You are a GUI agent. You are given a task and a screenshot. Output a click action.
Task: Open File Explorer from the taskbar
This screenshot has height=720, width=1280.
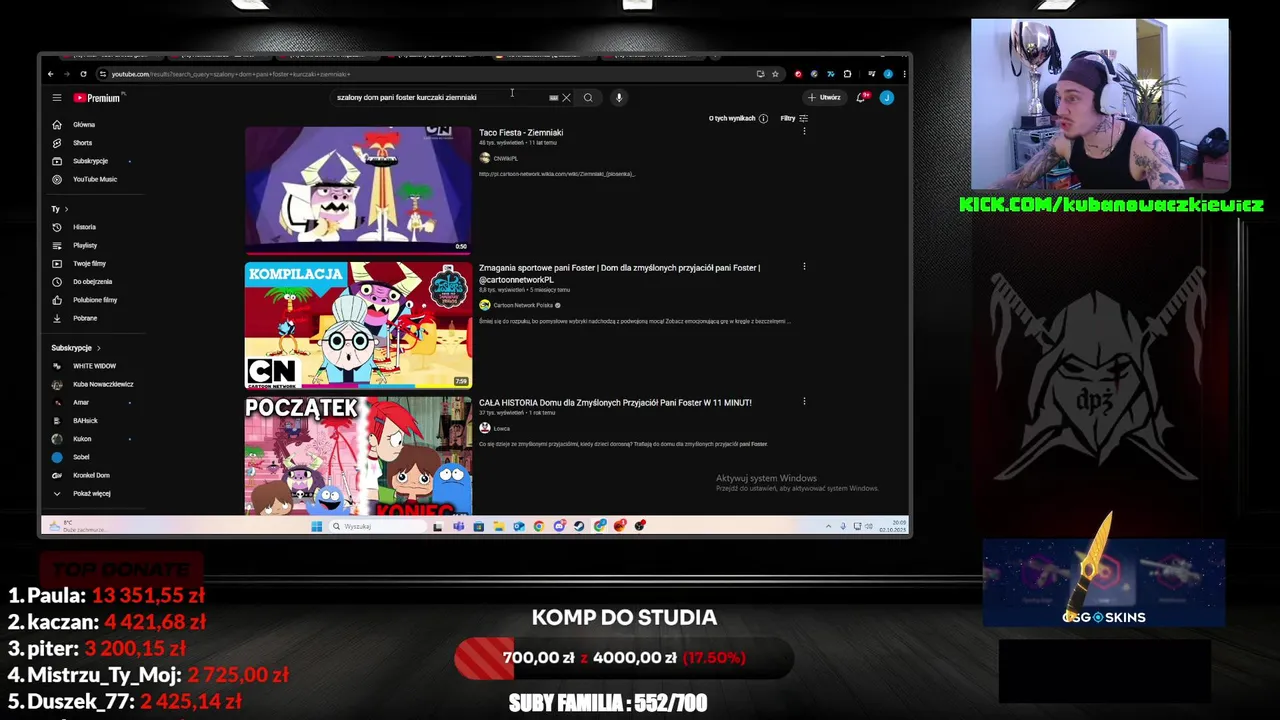(x=499, y=526)
